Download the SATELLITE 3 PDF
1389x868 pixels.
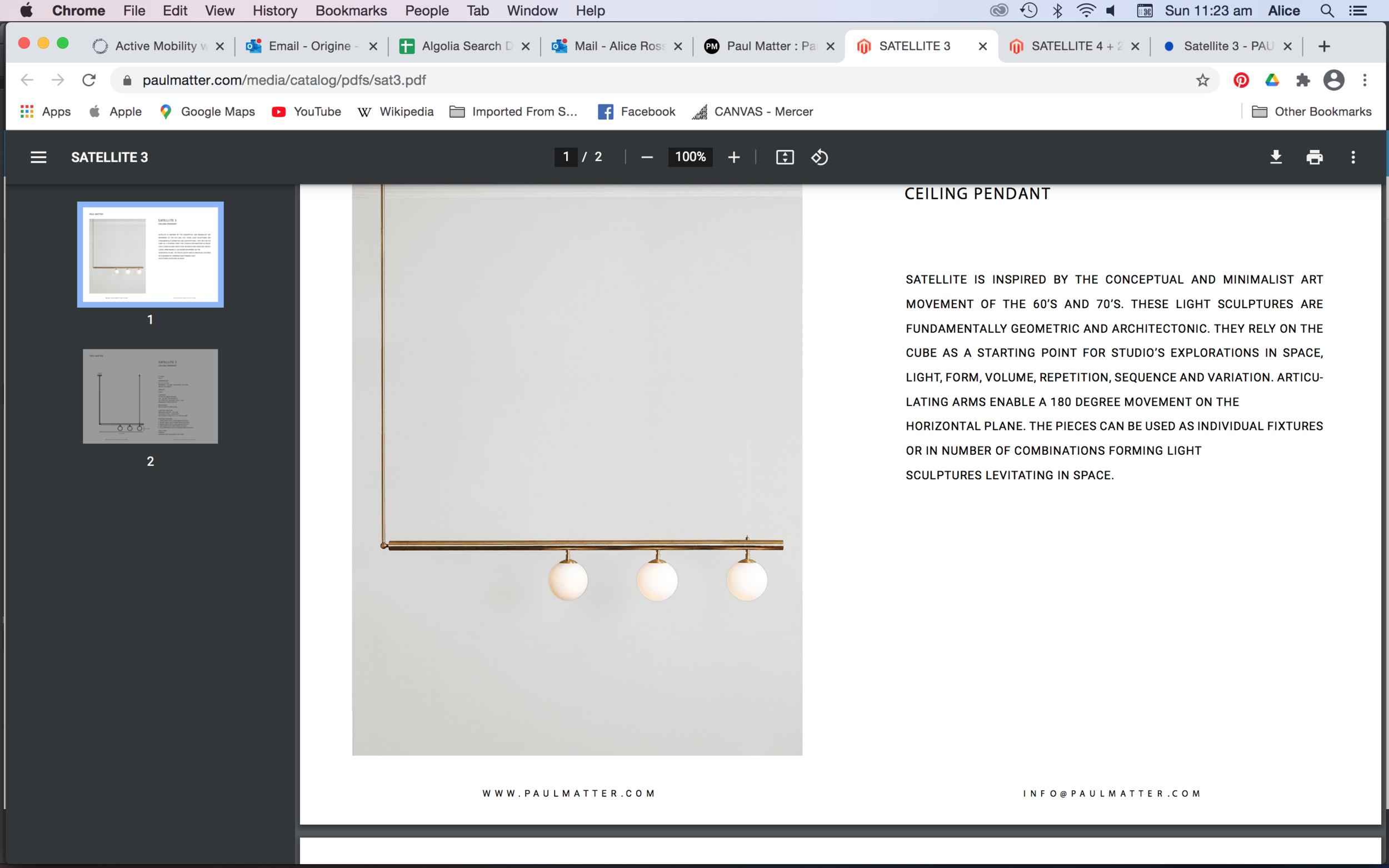click(1275, 157)
